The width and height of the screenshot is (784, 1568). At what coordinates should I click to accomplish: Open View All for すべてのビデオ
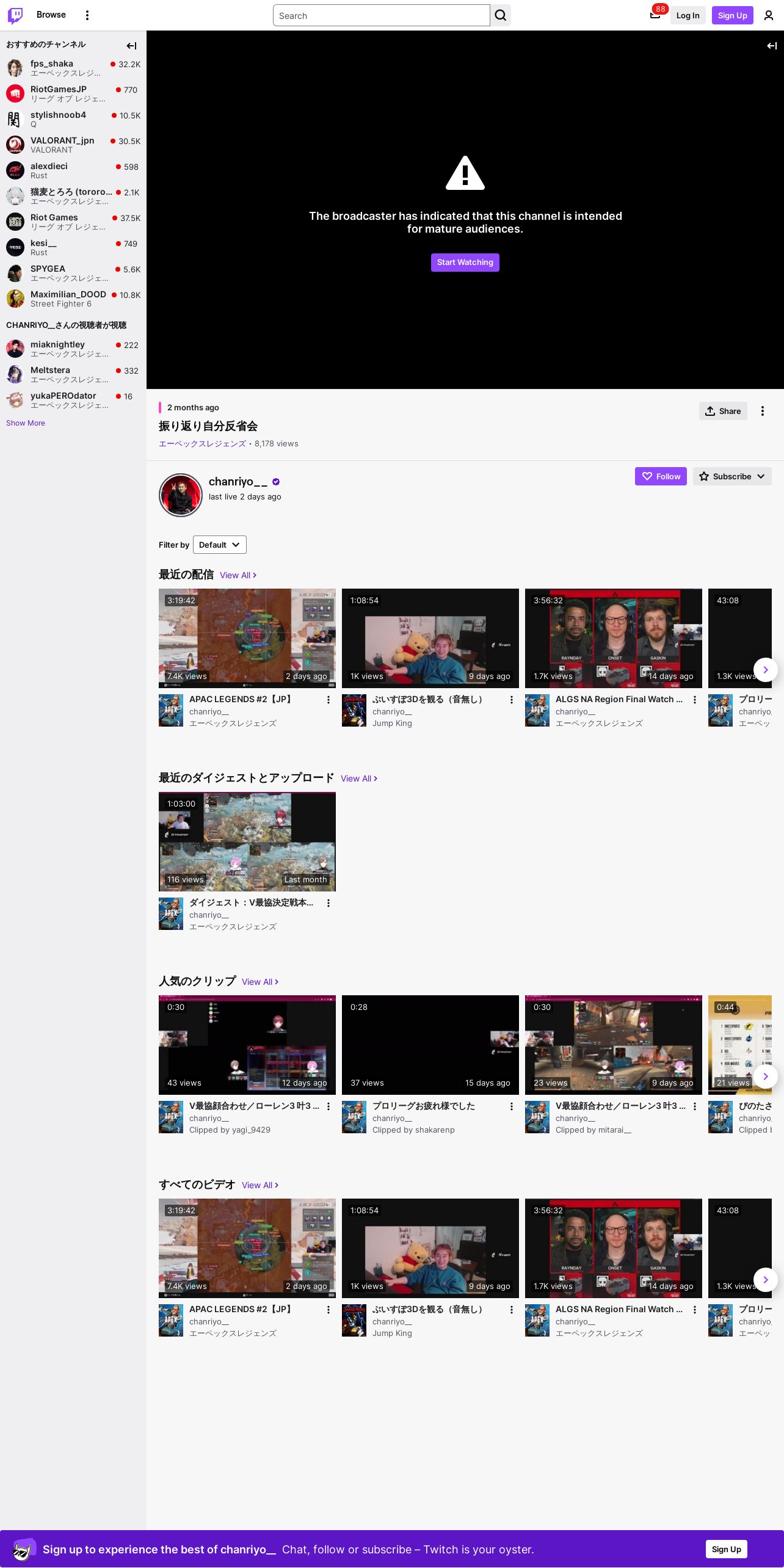click(x=260, y=1185)
